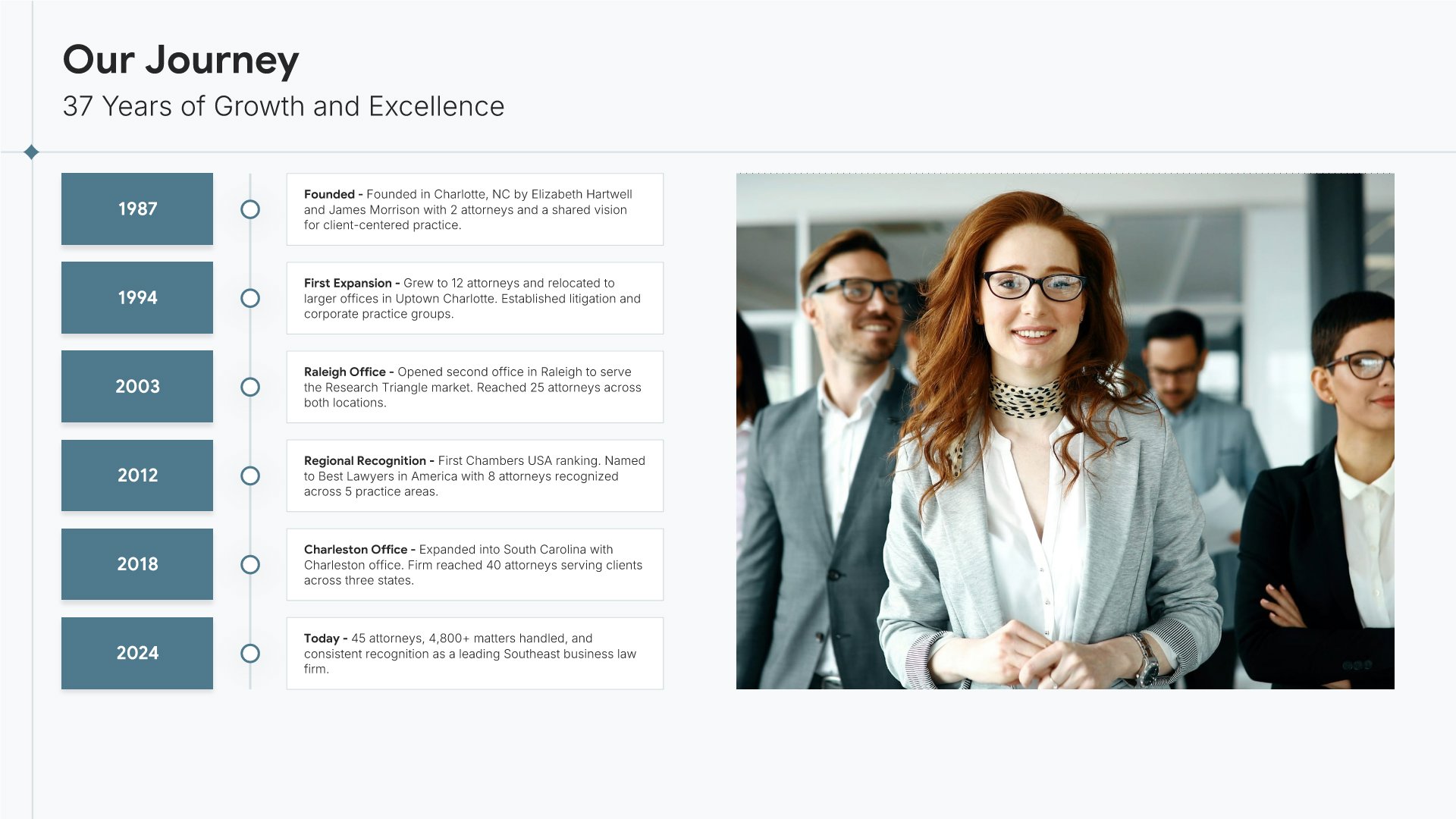The image size is (1456, 819).
Task: Select the 2012 year block
Action: click(137, 475)
